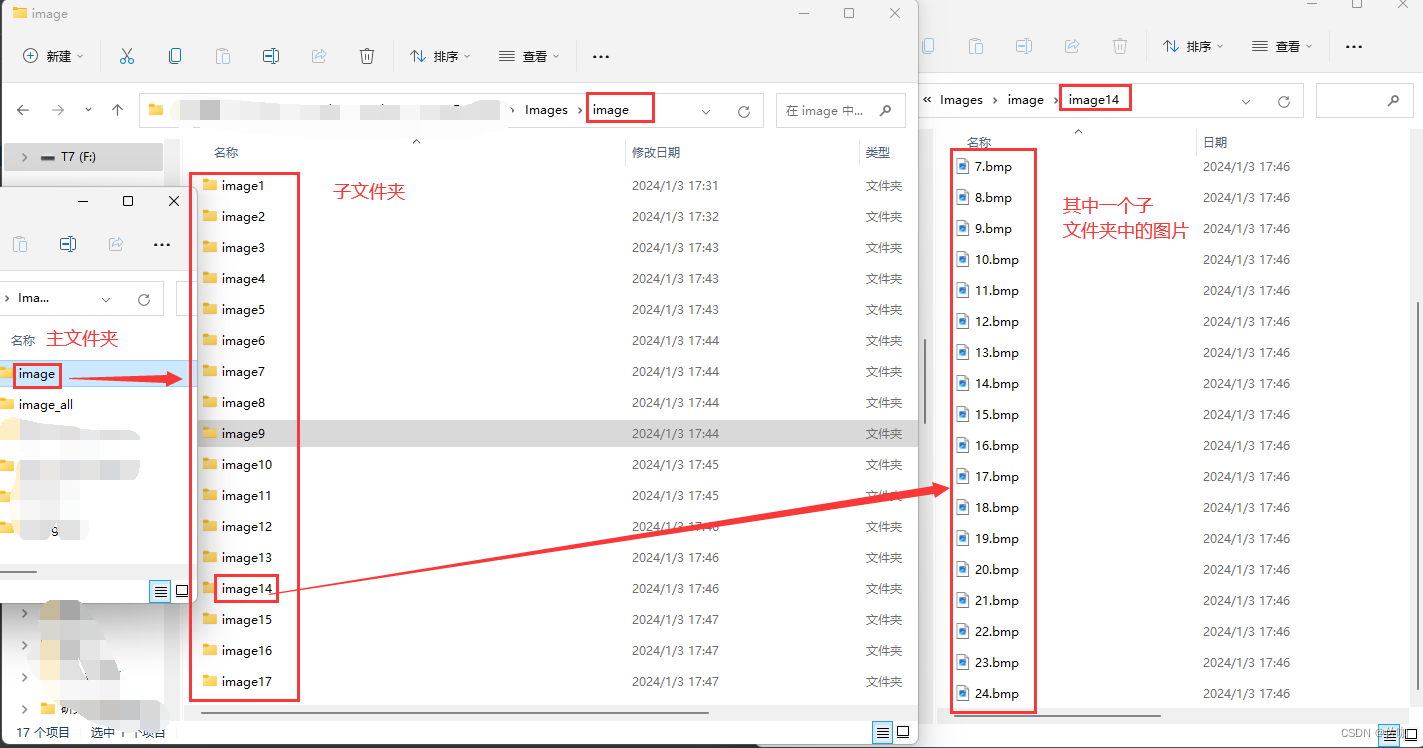
Task: Click the Rename icon in small window toolbar
Action: (68, 244)
